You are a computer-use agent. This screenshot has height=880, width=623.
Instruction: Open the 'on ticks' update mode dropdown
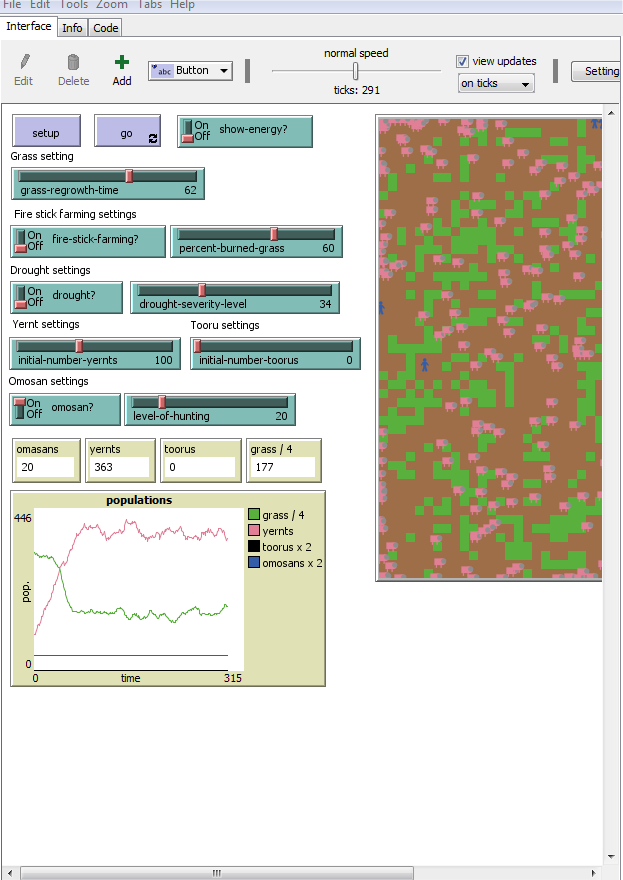[496, 84]
